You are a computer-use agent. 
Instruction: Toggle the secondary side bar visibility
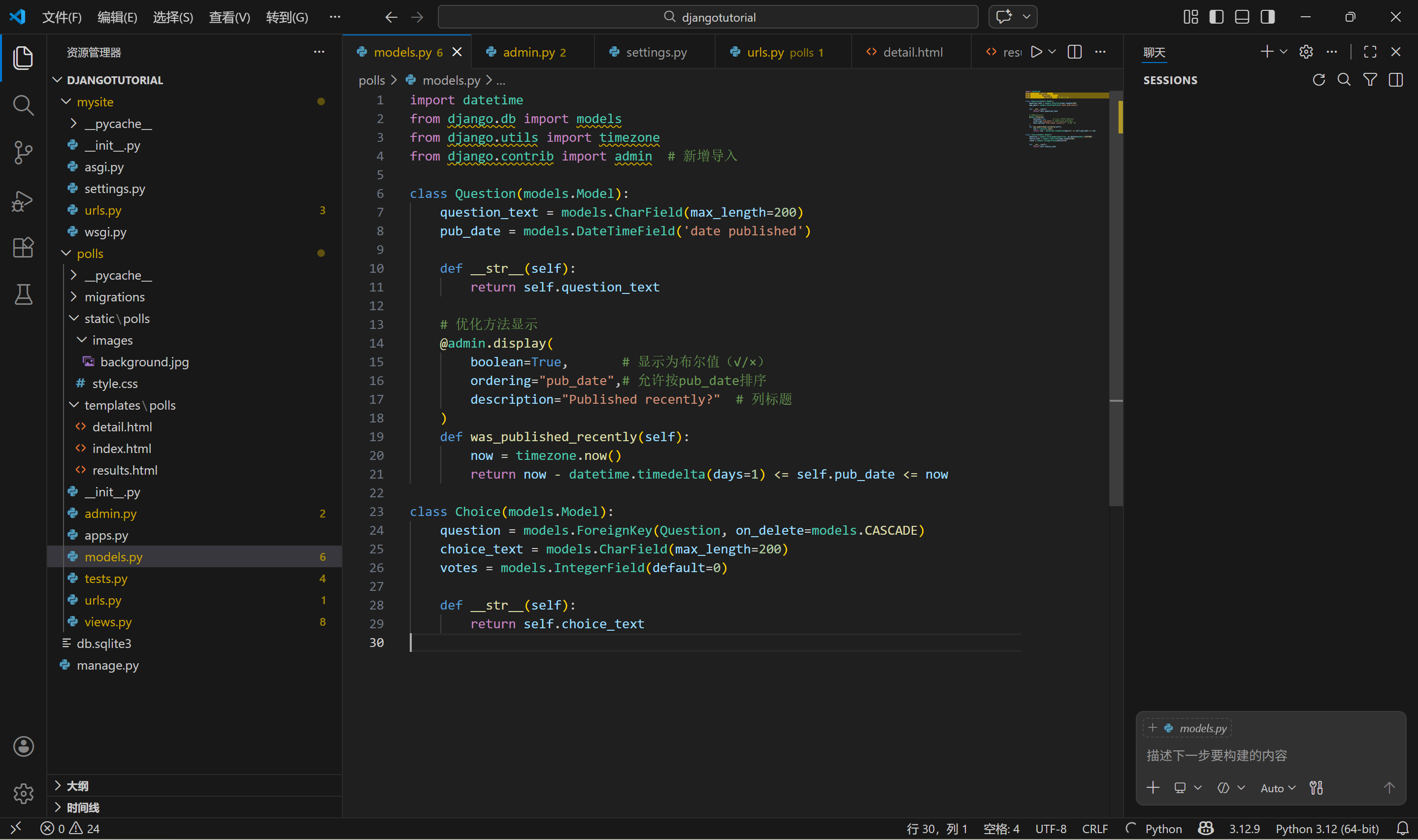click(x=1267, y=17)
